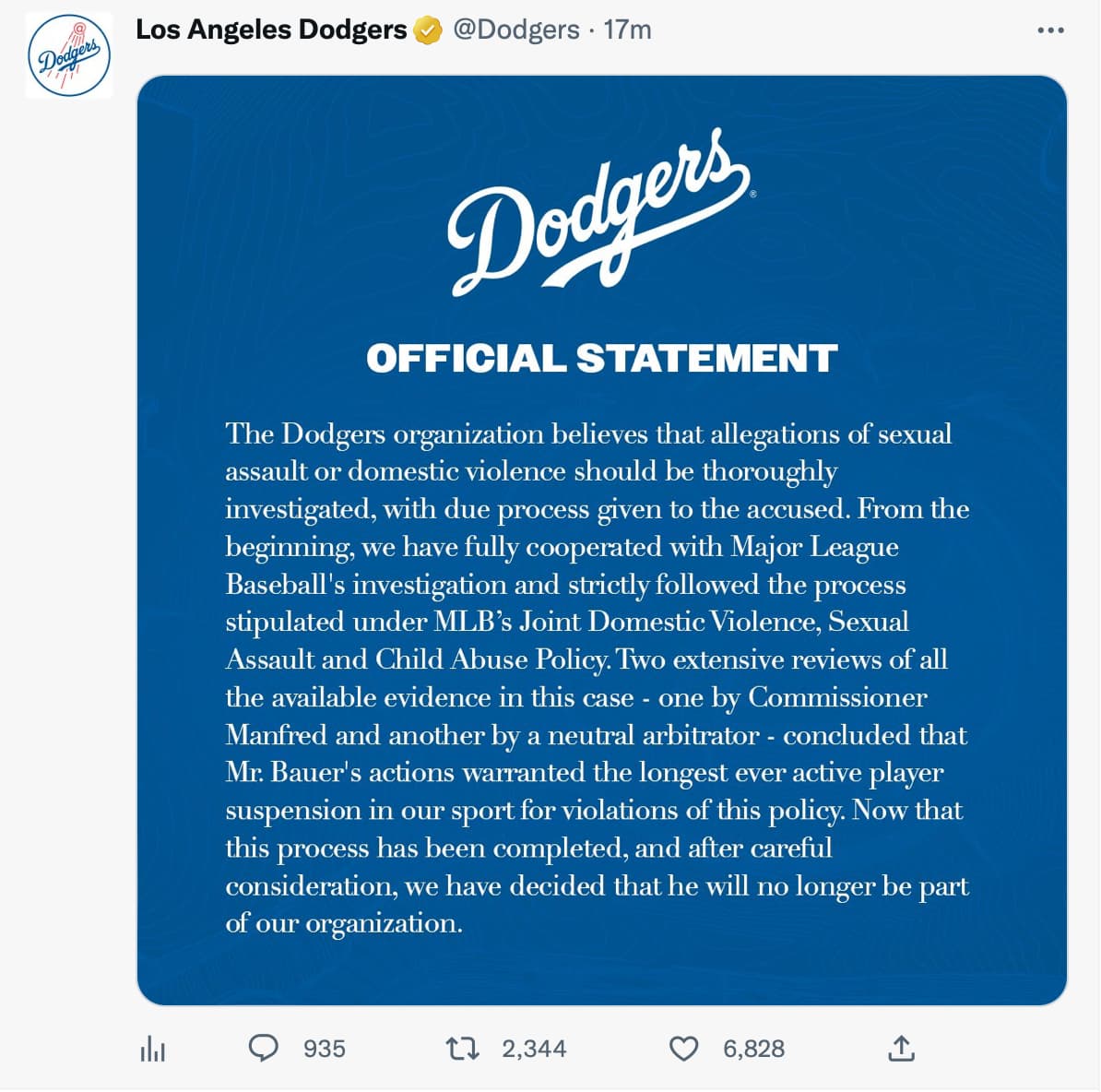Open the official statement image
The height and width of the screenshot is (1092, 1101).
[x=601, y=540]
